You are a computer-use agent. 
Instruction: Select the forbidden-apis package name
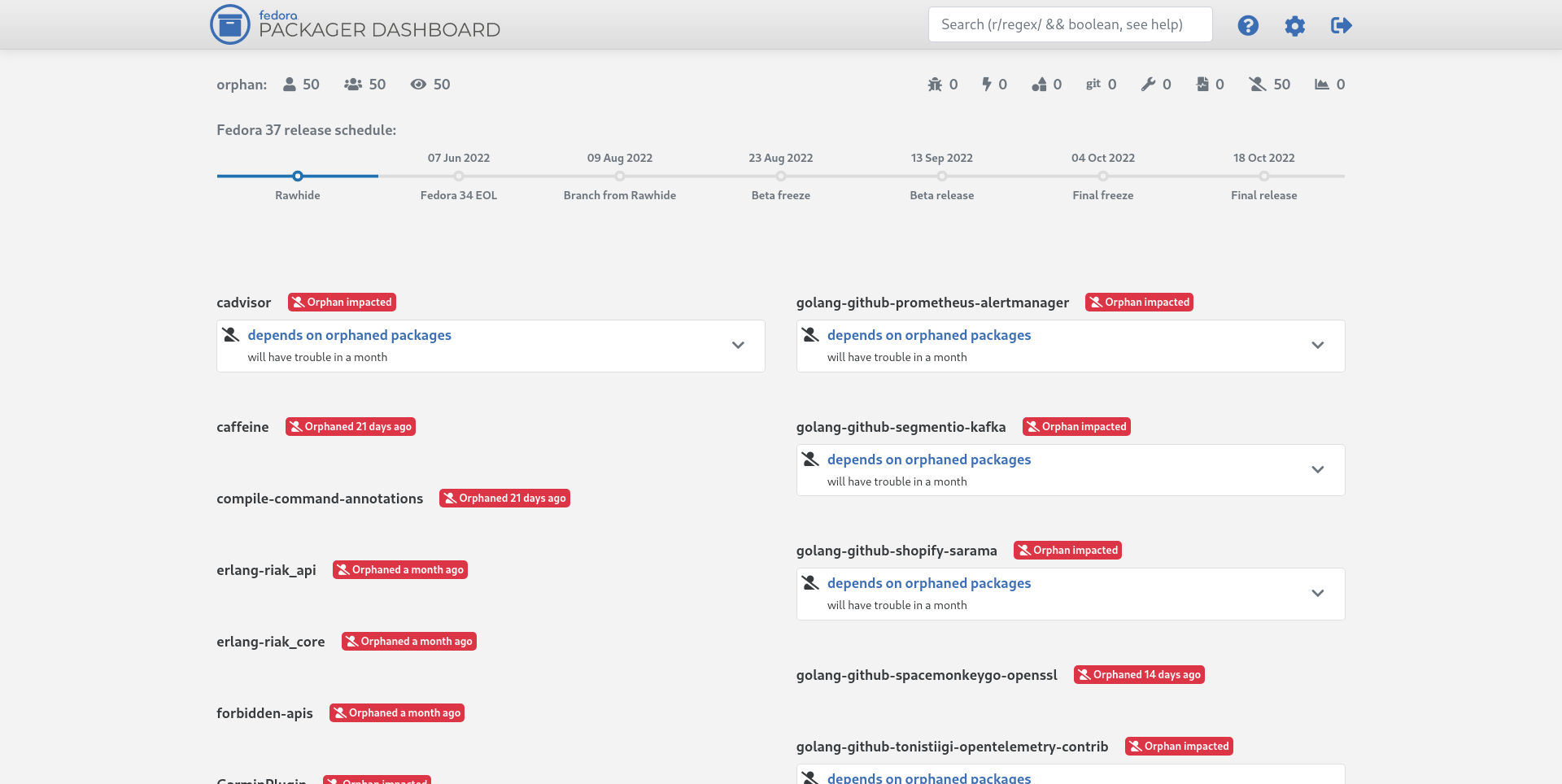click(x=264, y=713)
